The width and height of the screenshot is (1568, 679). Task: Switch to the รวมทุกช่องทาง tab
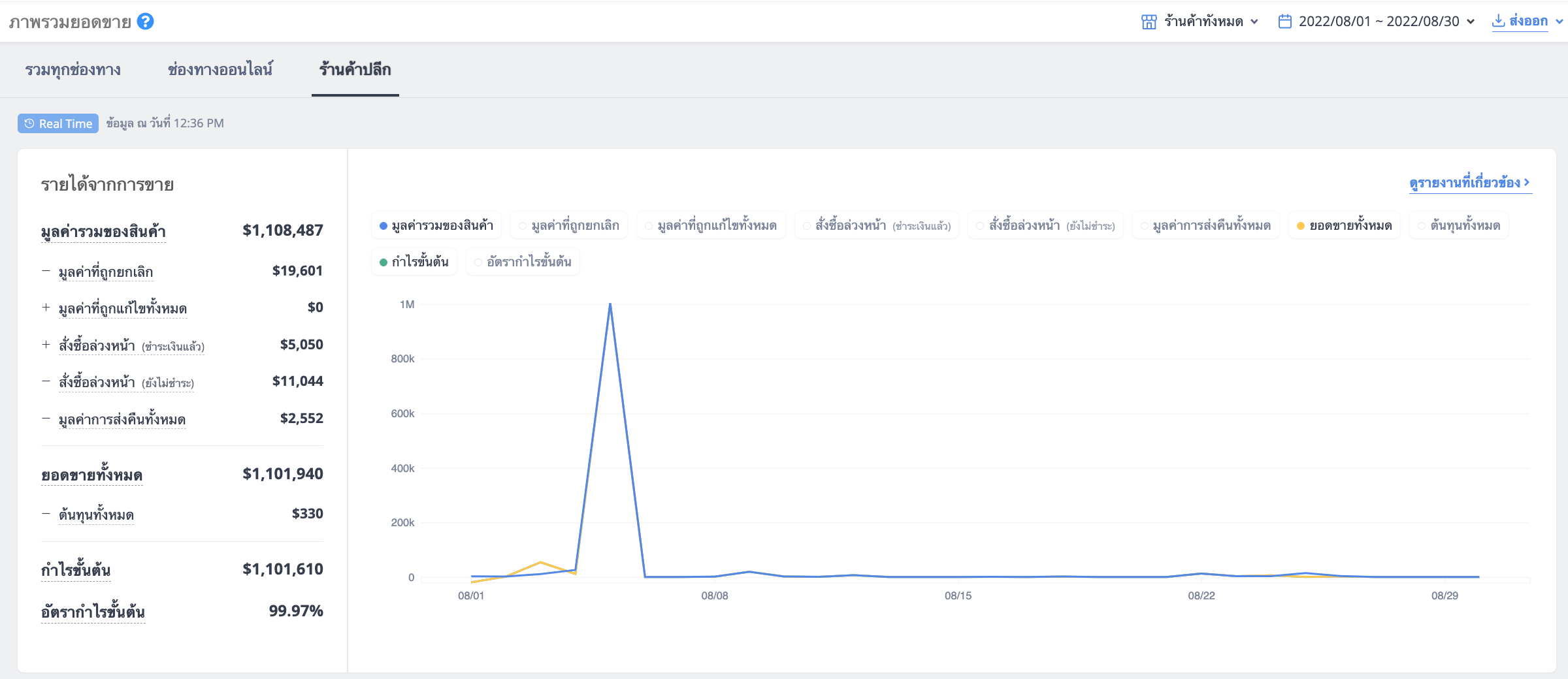click(x=73, y=70)
